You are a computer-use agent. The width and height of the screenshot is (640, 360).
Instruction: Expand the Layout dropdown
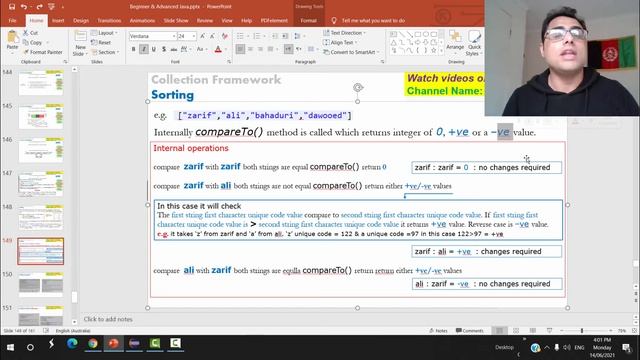(104, 33)
